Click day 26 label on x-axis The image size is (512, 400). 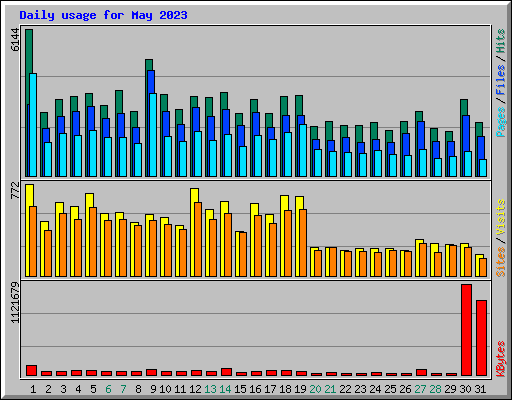[405, 389]
